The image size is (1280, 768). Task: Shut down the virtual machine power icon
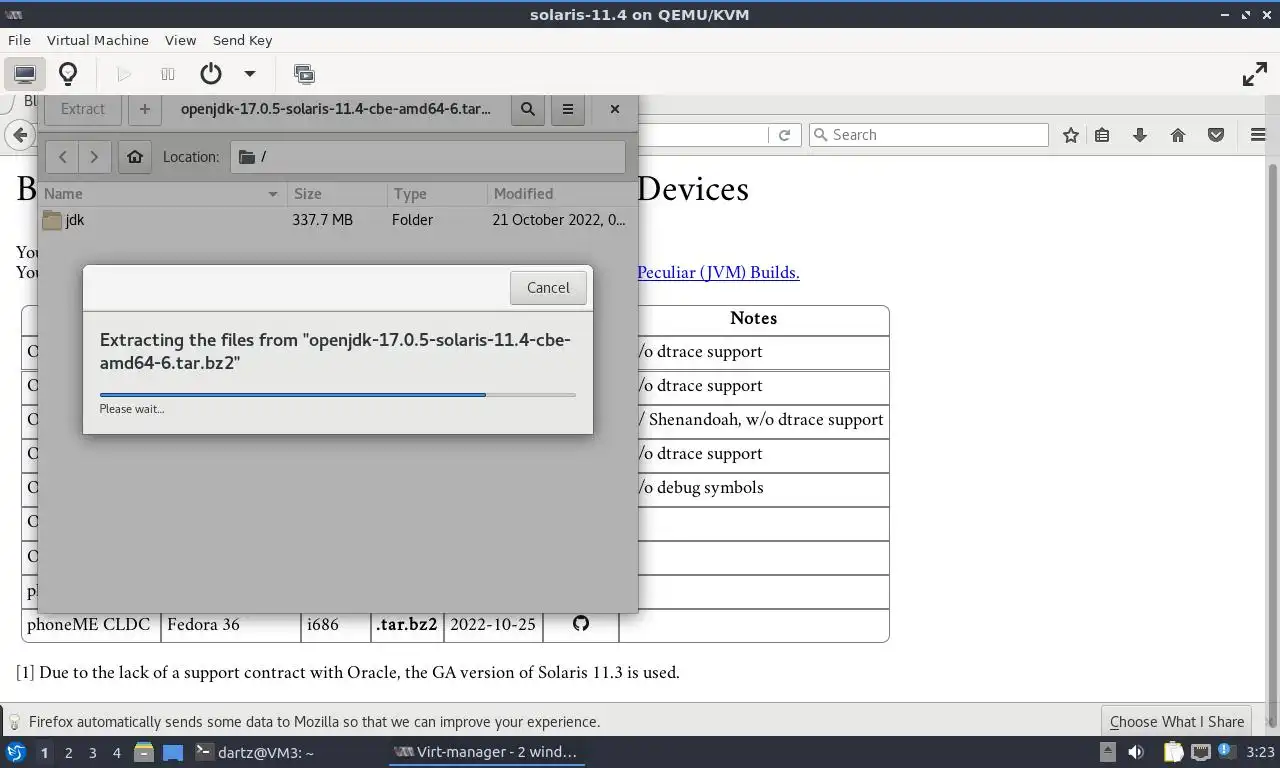tap(211, 74)
